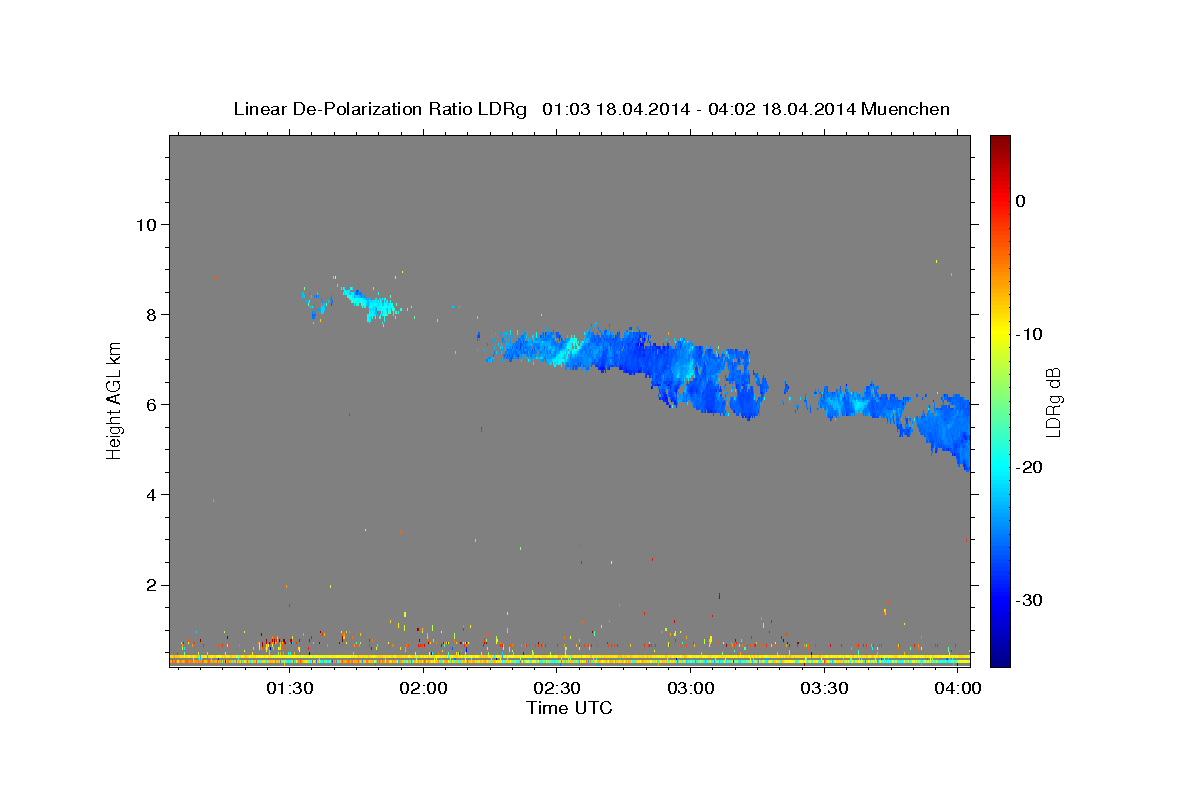
Task: Click the 03:30 time tick label
Action: coord(825,689)
